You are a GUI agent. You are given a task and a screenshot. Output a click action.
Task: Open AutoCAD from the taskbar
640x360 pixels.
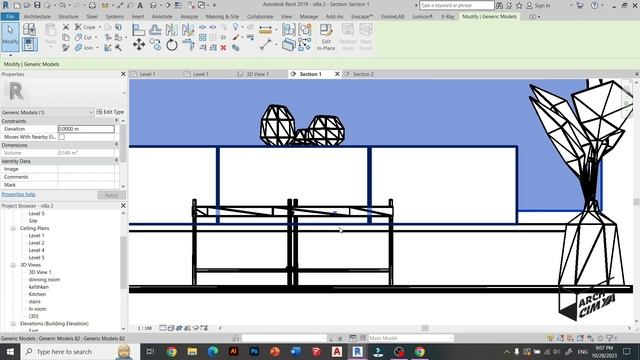337,351
